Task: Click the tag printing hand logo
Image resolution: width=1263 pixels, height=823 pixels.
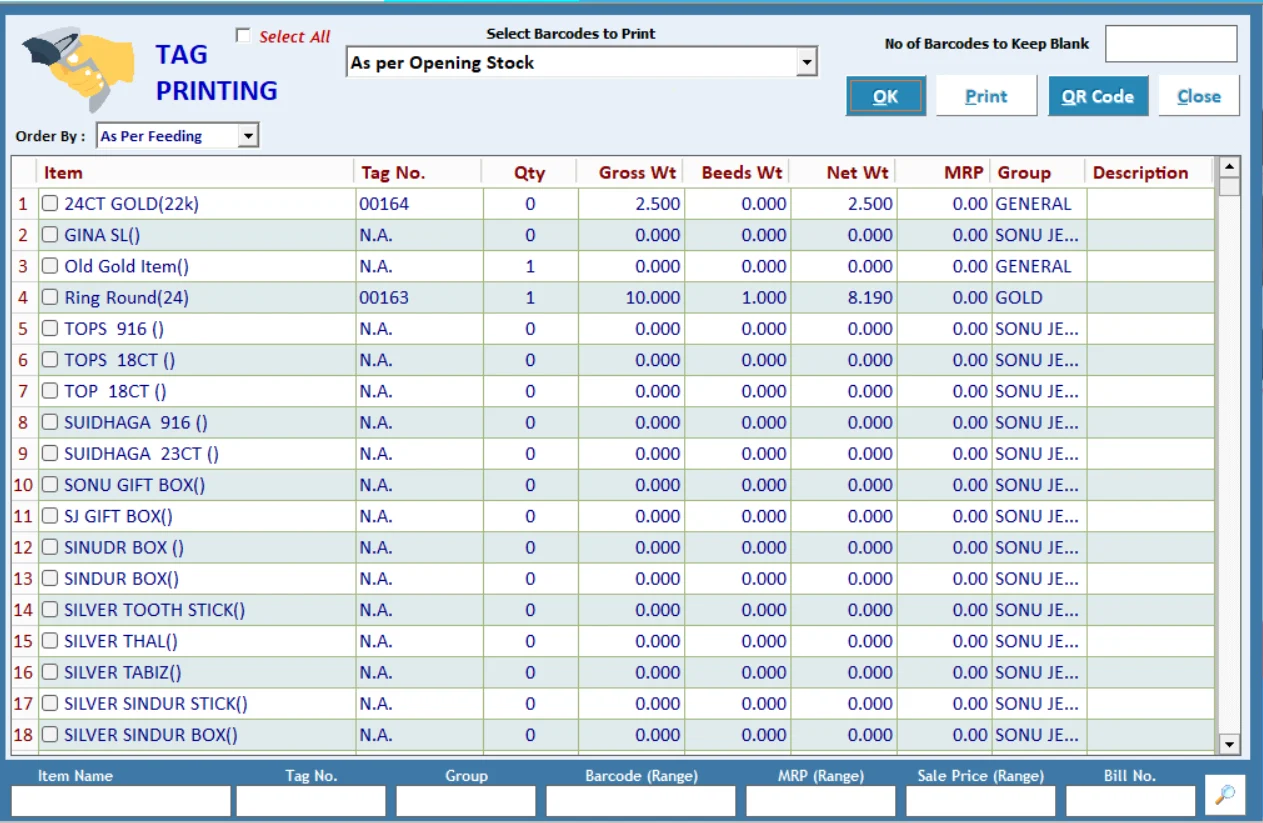Action: click(x=77, y=67)
